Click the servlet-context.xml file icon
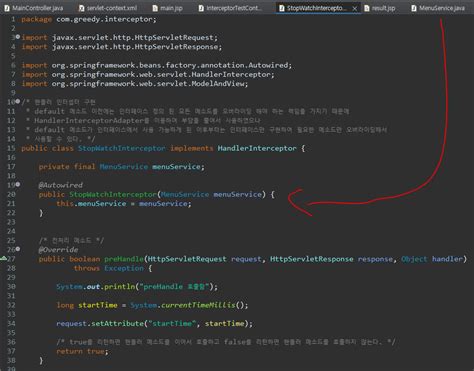 click(x=82, y=8)
